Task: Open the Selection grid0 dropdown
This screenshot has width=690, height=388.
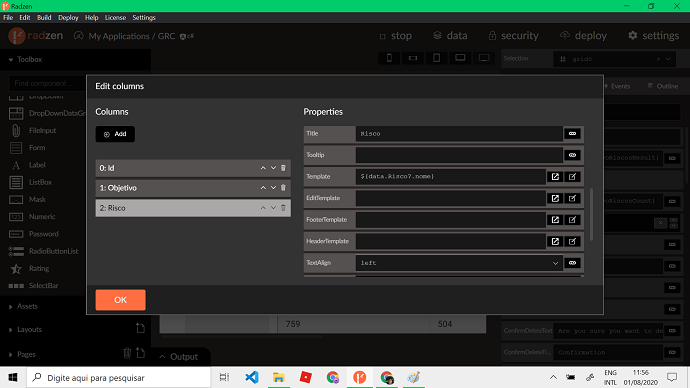Action: (x=668, y=59)
